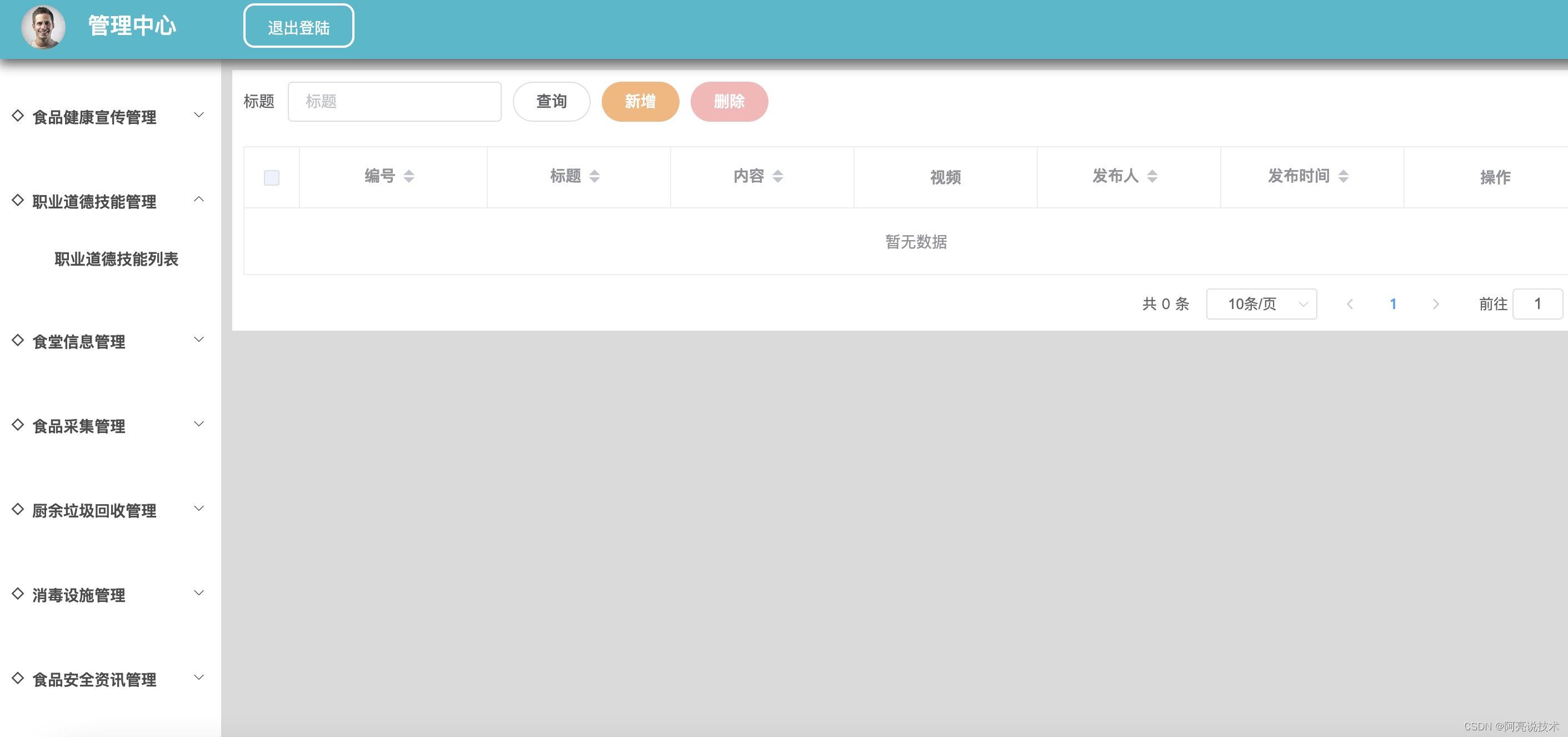Image resolution: width=1568 pixels, height=737 pixels.
Task: Go to previous page arrow
Action: coord(1350,304)
